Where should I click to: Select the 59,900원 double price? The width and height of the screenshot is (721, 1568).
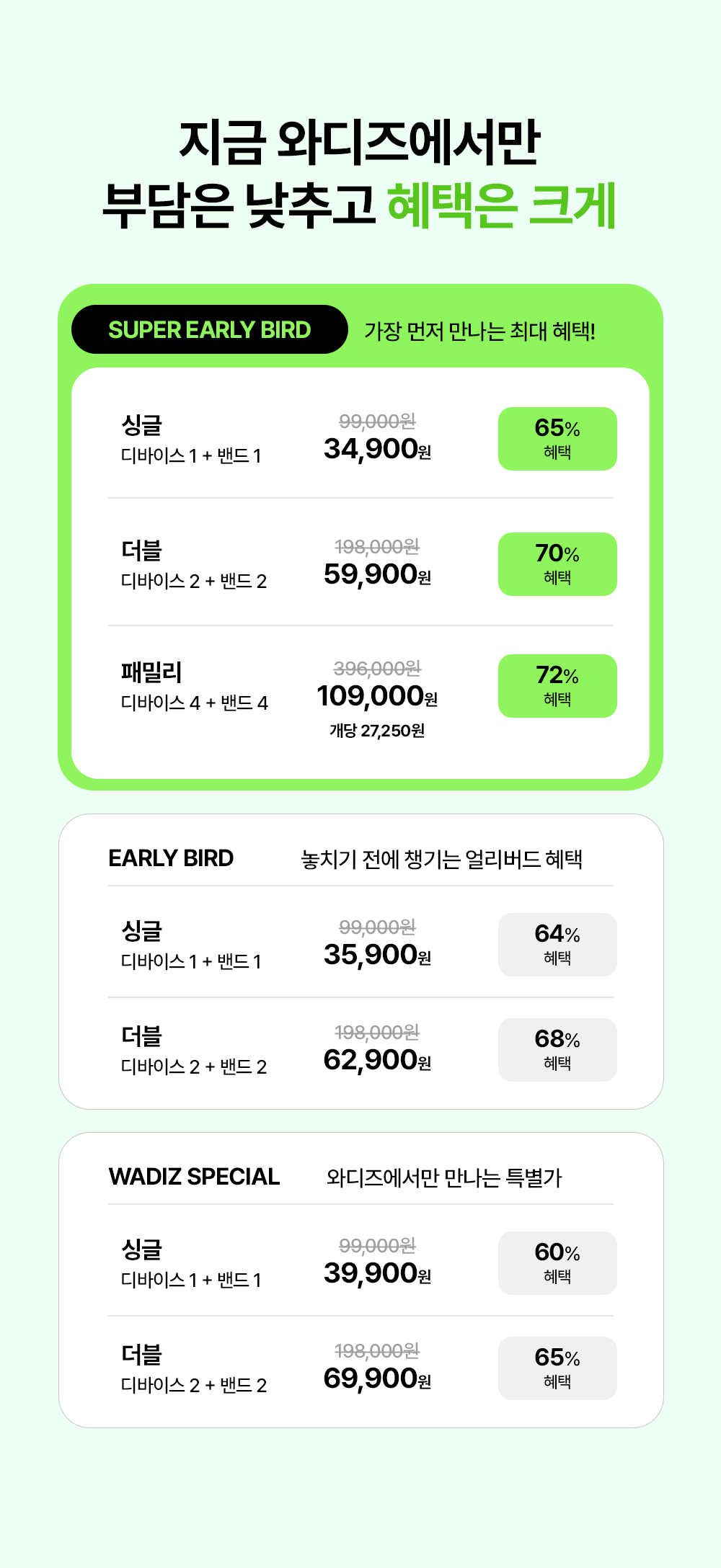378,574
